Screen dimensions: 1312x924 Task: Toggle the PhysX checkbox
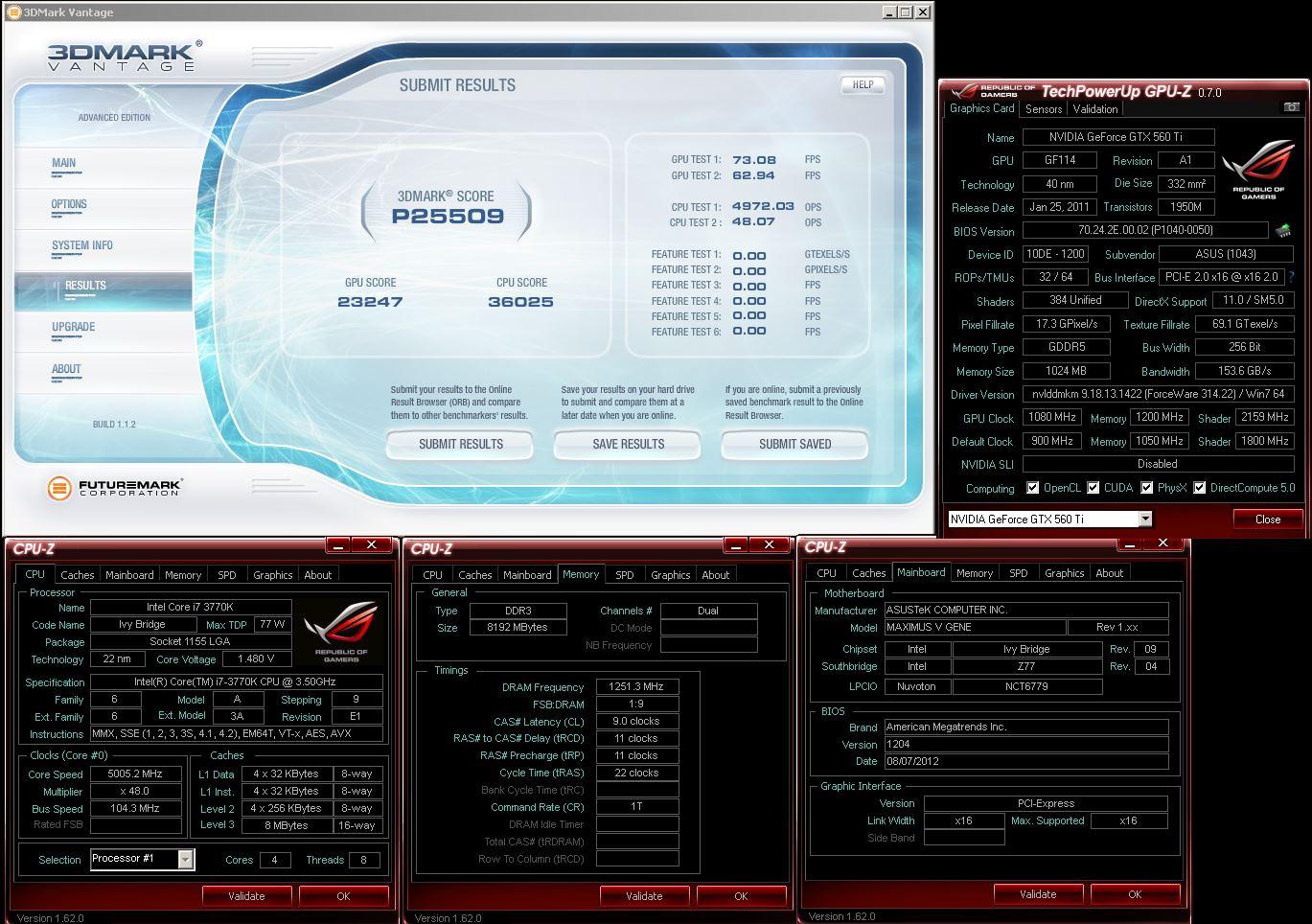point(1146,488)
